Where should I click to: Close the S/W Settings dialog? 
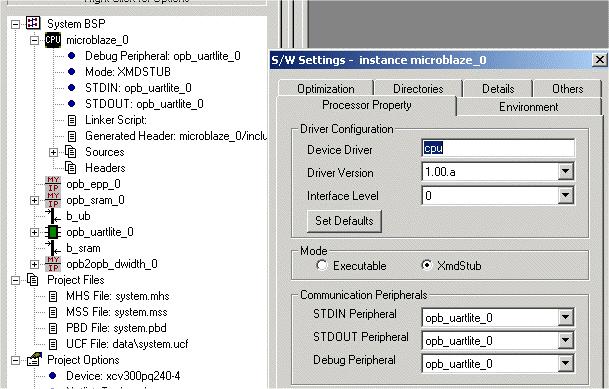[x=600, y=60]
